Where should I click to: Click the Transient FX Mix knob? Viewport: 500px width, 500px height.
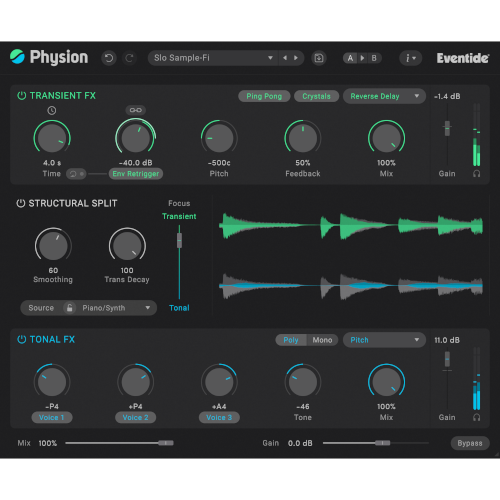pyautogui.click(x=386, y=138)
